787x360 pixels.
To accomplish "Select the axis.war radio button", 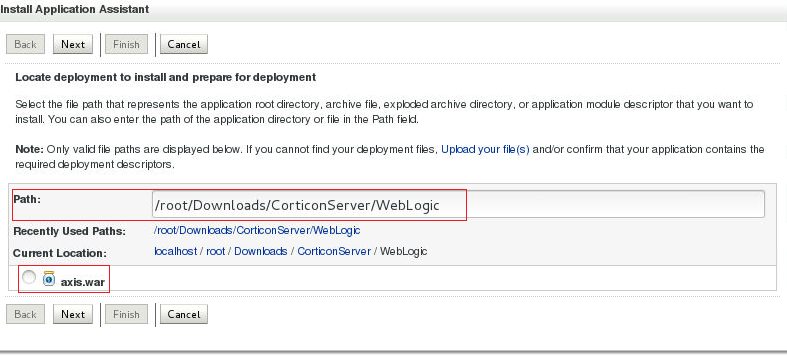I will coord(29,277).
